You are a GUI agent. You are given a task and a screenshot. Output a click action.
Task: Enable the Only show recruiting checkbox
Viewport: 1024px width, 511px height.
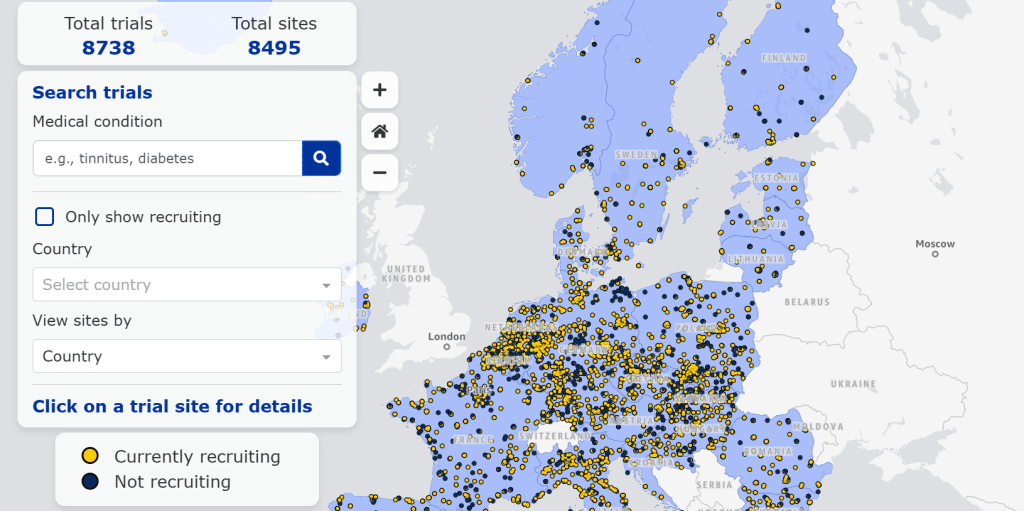tap(45, 217)
